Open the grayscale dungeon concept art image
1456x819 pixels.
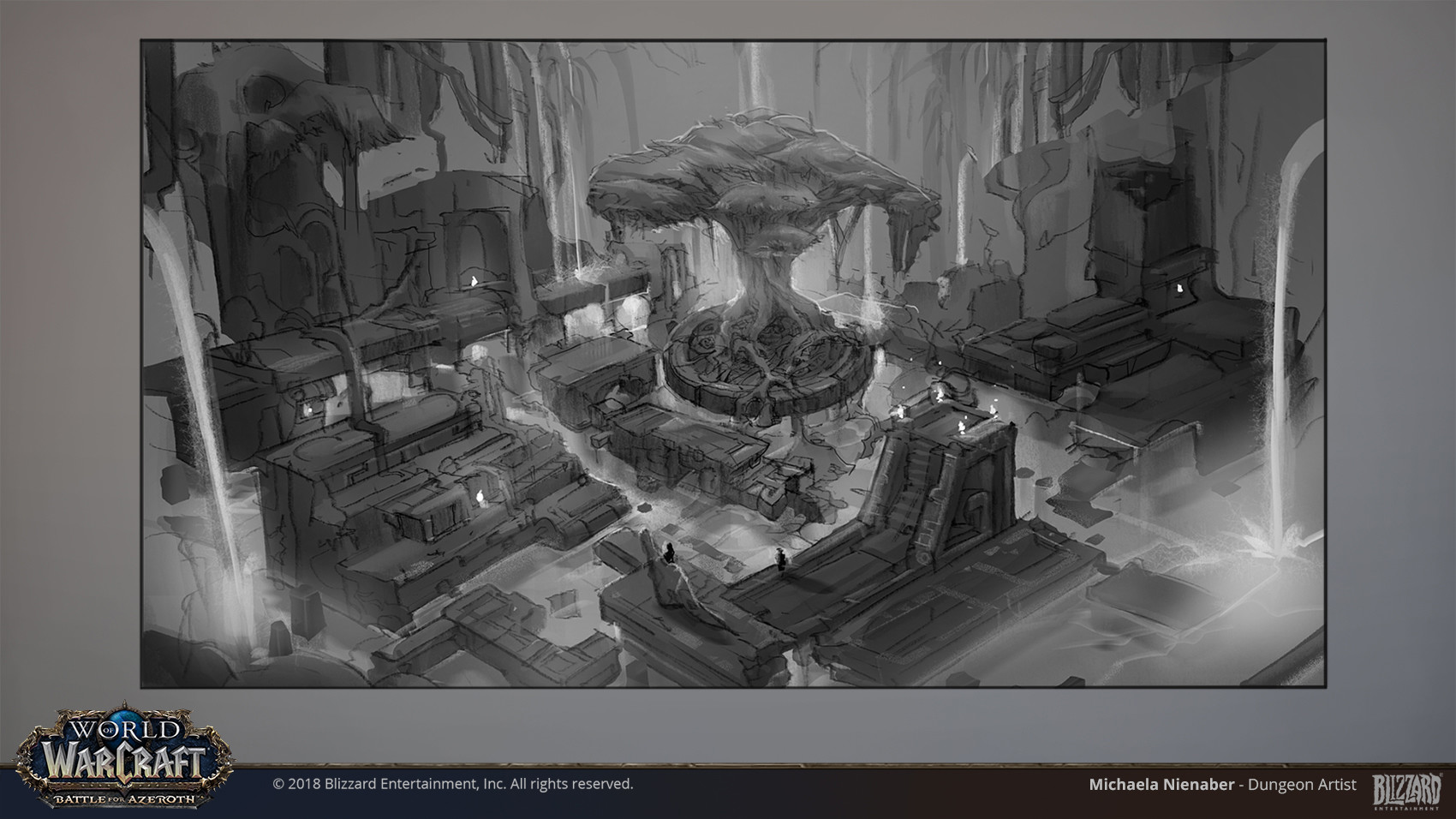point(733,363)
